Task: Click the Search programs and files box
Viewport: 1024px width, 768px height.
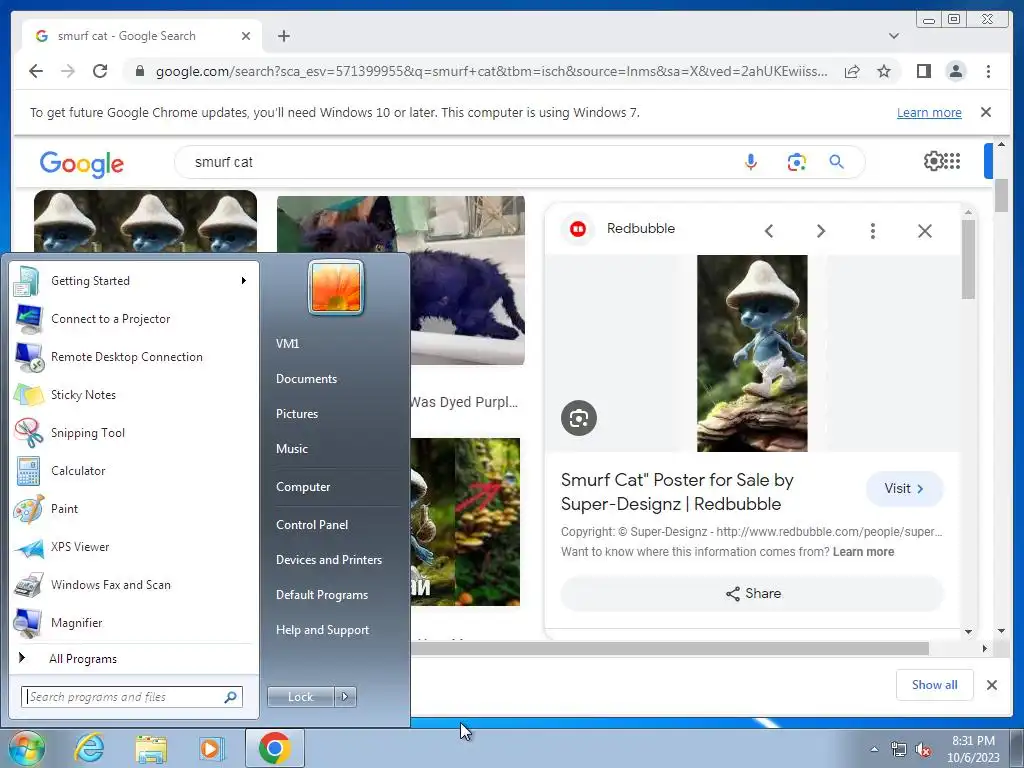Action: point(132,697)
